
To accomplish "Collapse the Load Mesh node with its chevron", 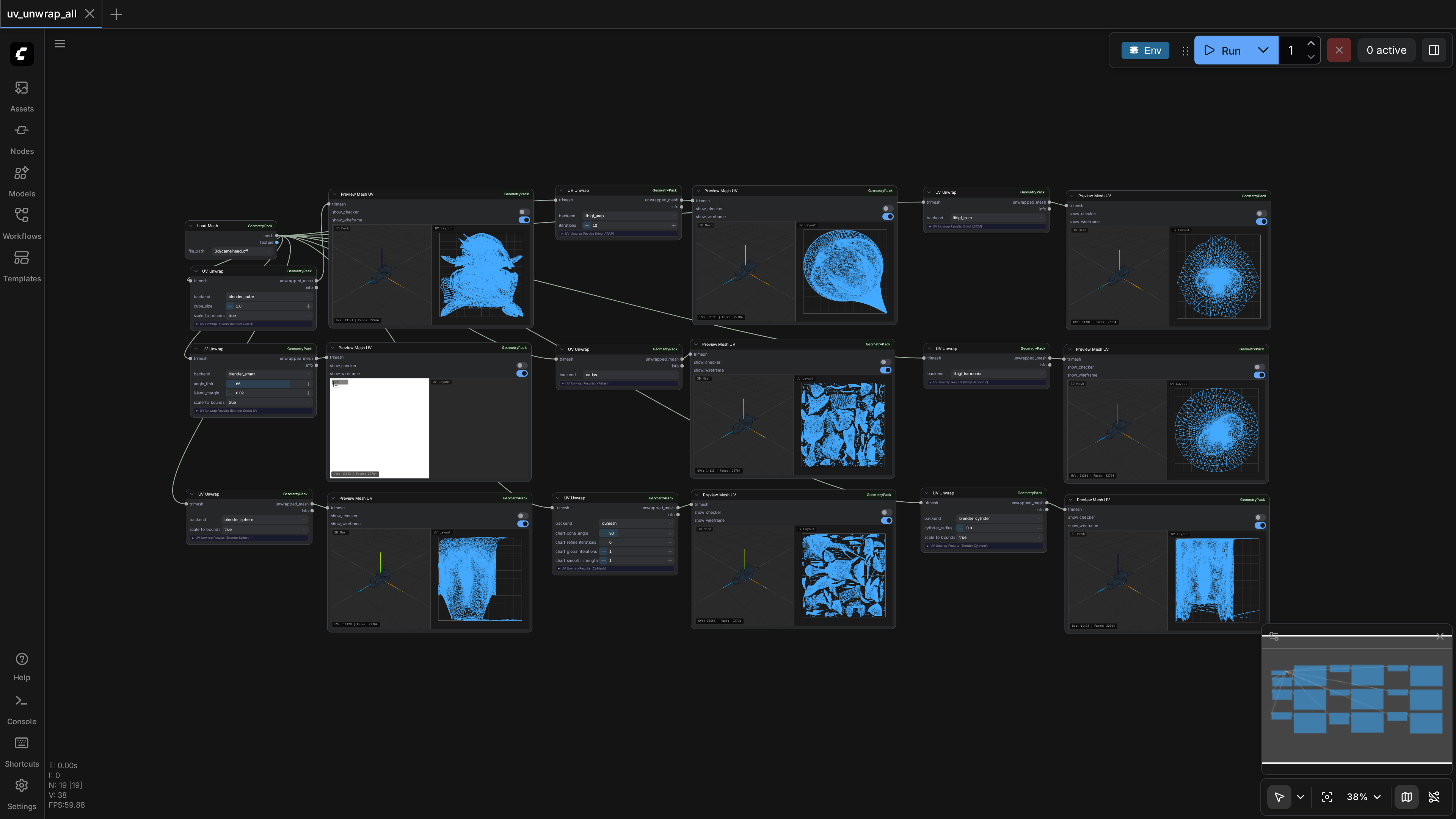I will click(191, 226).
